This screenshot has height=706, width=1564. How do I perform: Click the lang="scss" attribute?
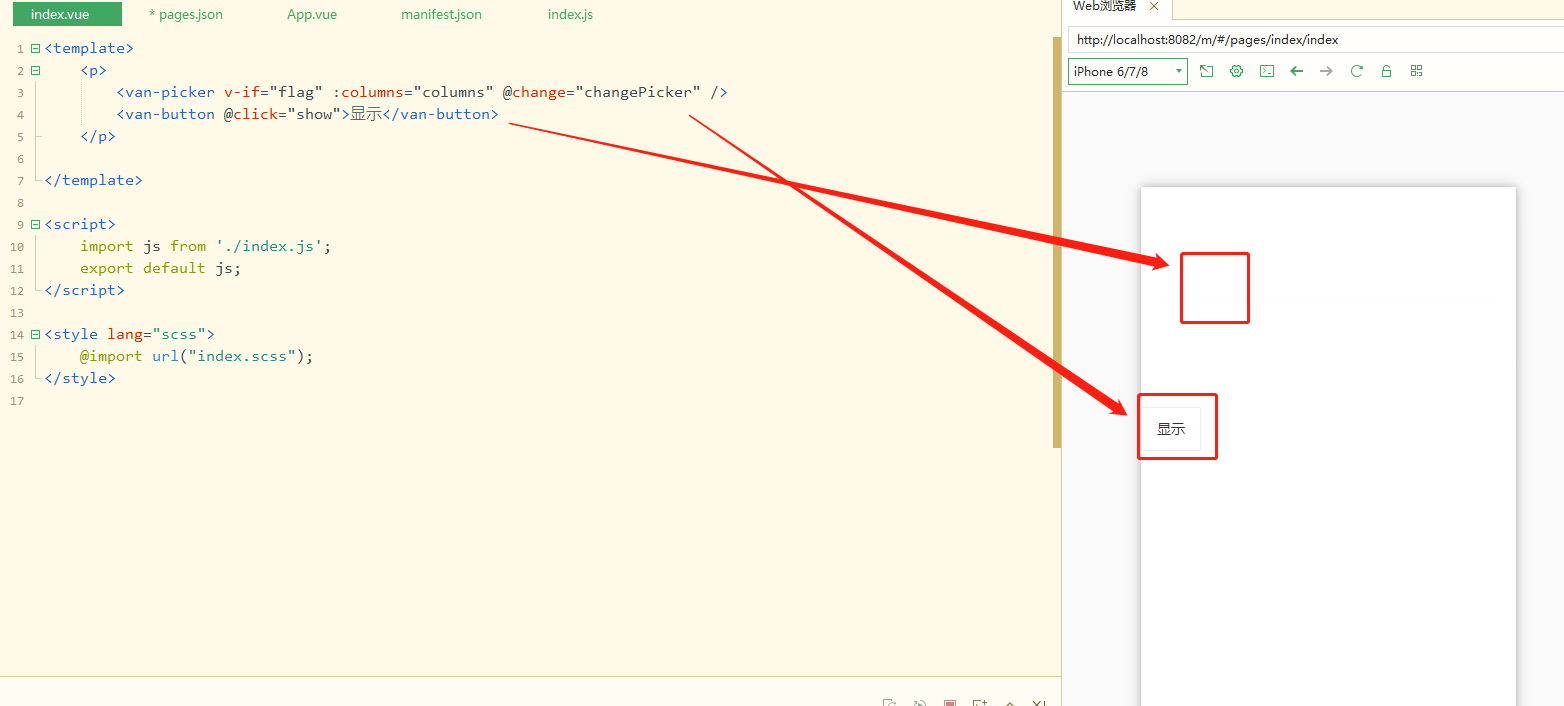tap(156, 334)
